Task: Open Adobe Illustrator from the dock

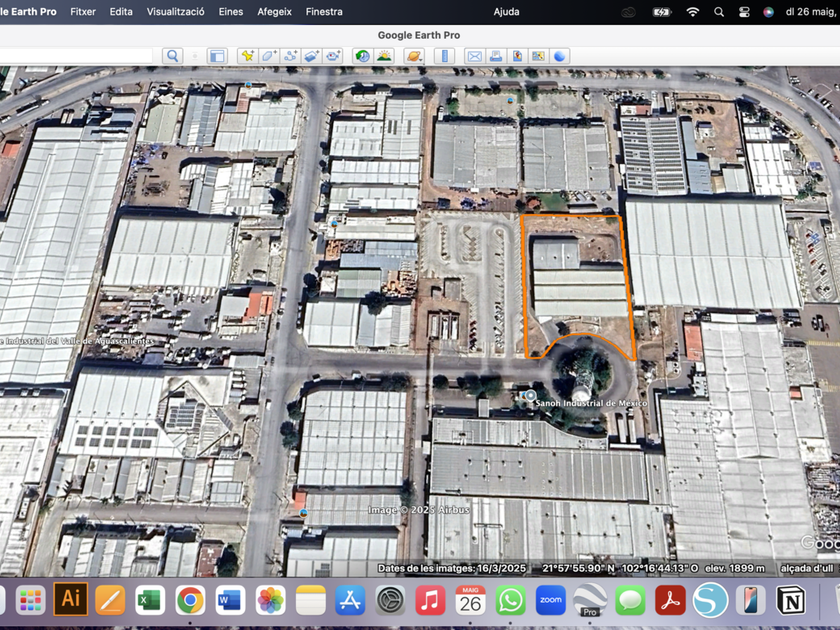Action: click(71, 599)
